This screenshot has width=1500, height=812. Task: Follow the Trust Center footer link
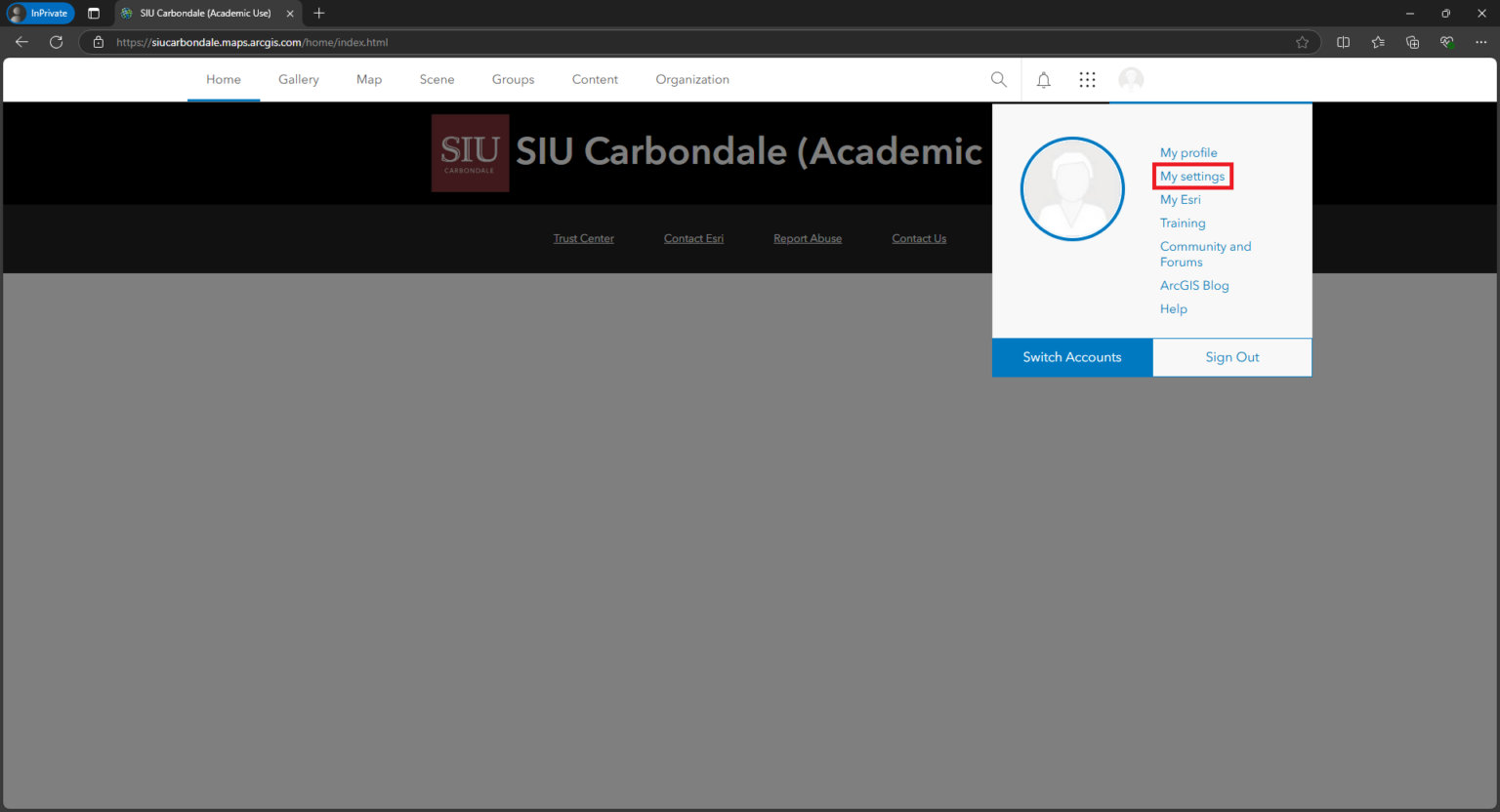[583, 239]
